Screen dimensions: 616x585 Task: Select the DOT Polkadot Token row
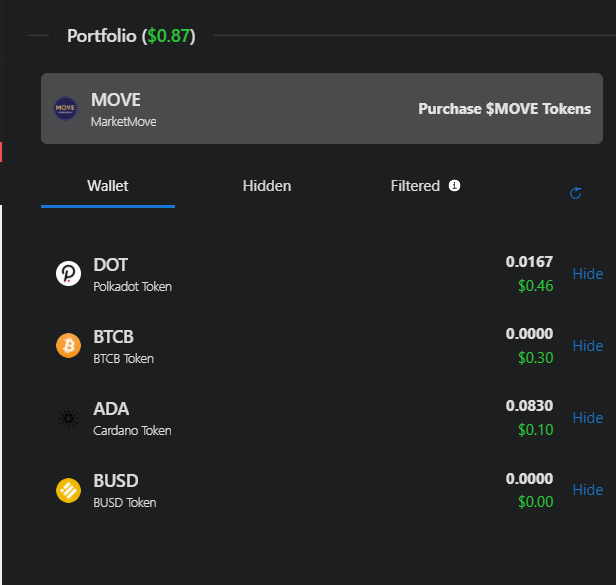click(322, 274)
